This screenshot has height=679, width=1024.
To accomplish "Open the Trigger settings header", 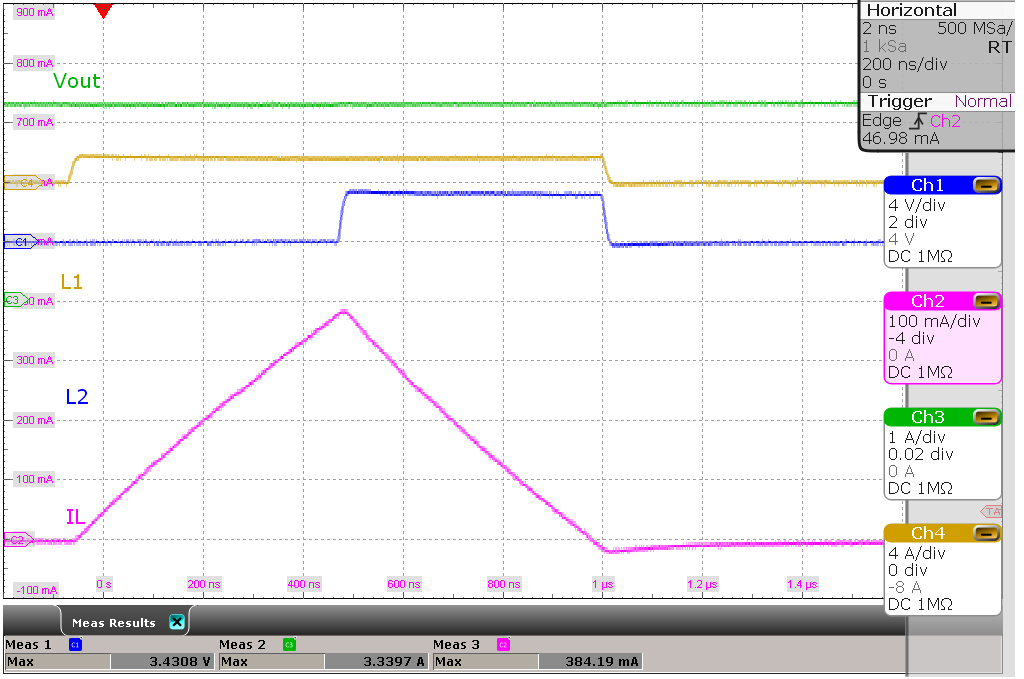I will [x=899, y=101].
